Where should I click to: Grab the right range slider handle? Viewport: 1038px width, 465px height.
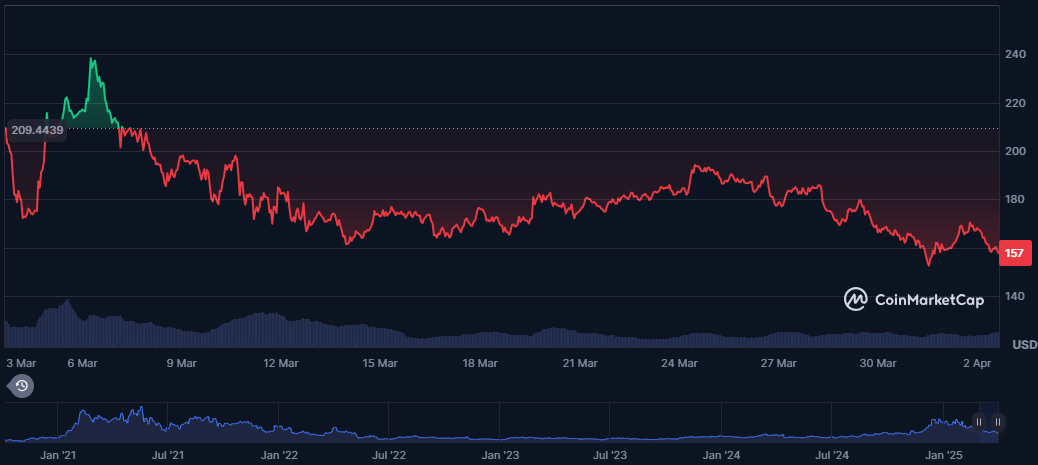[x=998, y=421]
